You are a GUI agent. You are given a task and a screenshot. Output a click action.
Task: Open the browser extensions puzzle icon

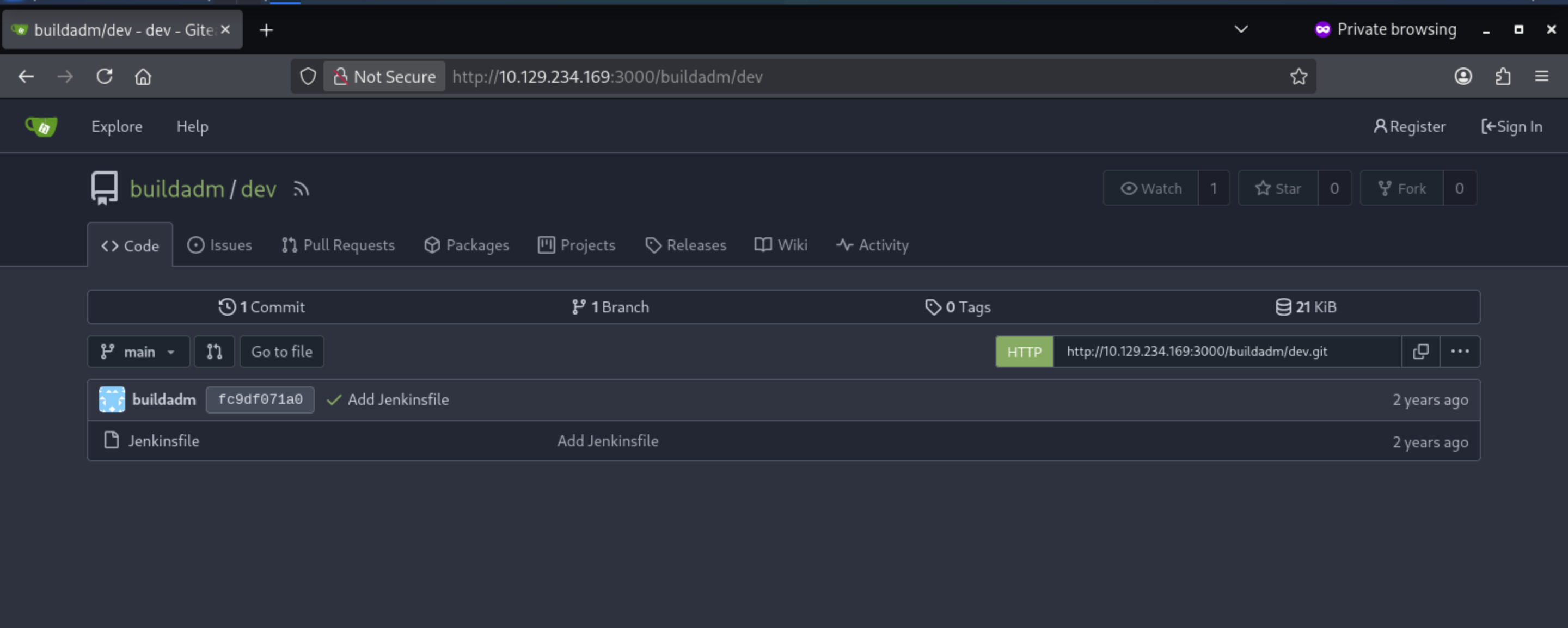pyautogui.click(x=1503, y=77)
